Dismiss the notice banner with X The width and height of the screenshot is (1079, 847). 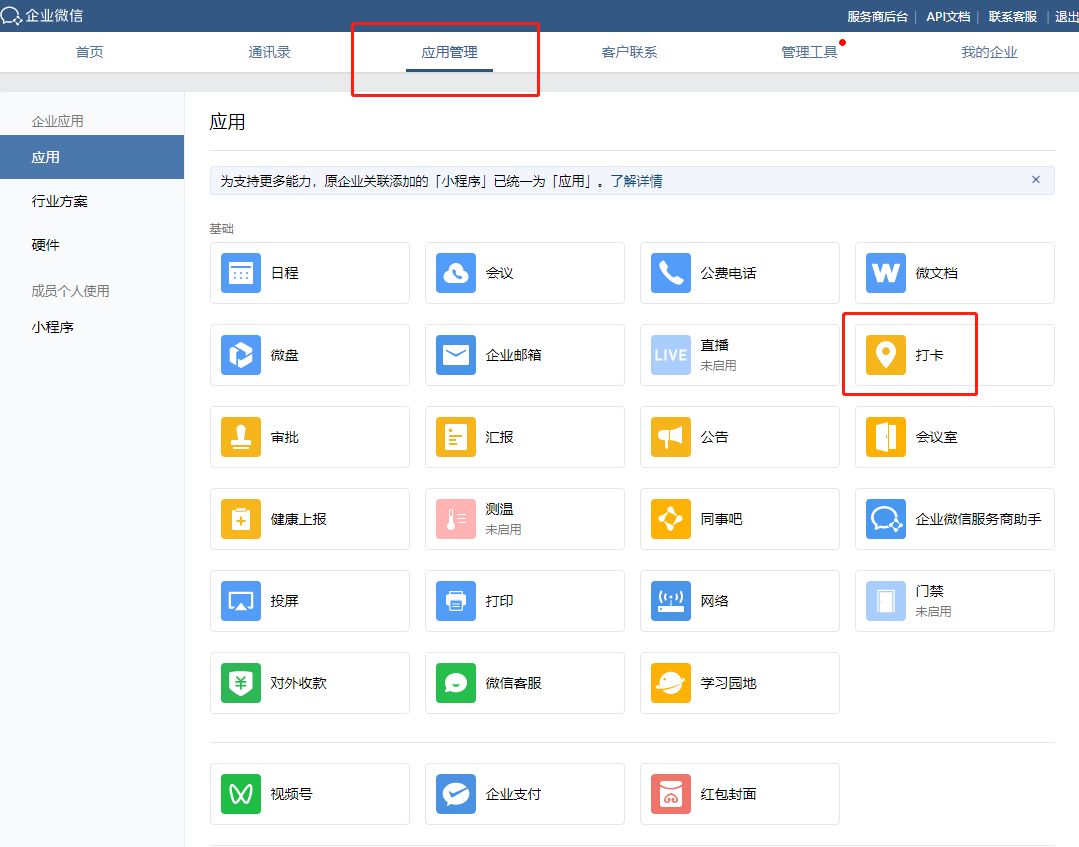click(1036, 180)
